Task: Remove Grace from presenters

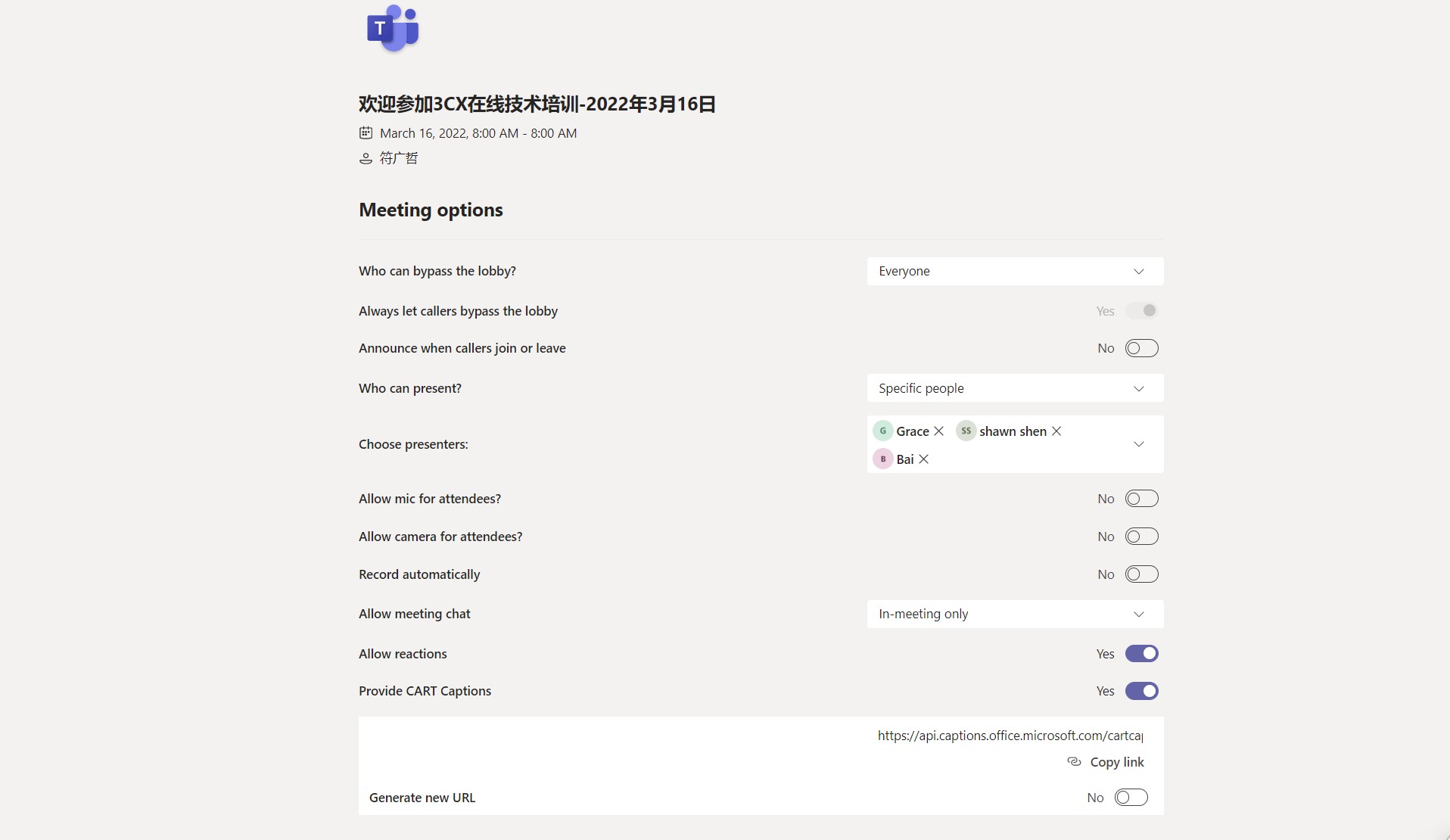Action: [939, 431]
